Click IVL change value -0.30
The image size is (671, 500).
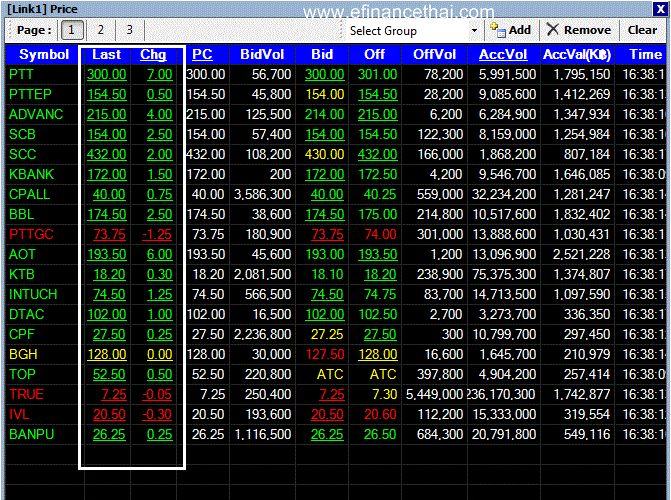157,414
